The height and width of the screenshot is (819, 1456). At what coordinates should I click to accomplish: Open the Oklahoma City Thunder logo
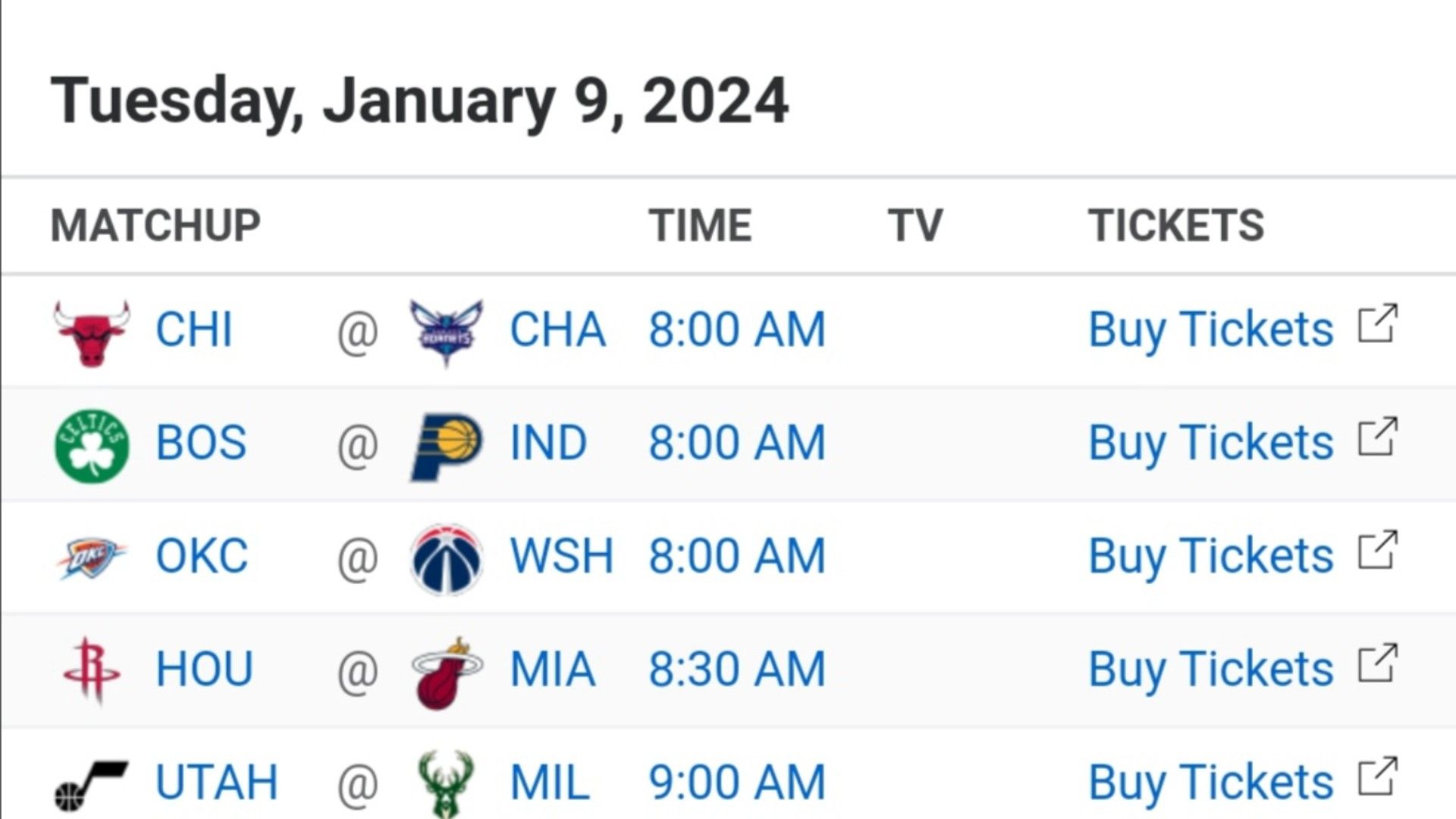pyautogui.click(x=92, y=558)
